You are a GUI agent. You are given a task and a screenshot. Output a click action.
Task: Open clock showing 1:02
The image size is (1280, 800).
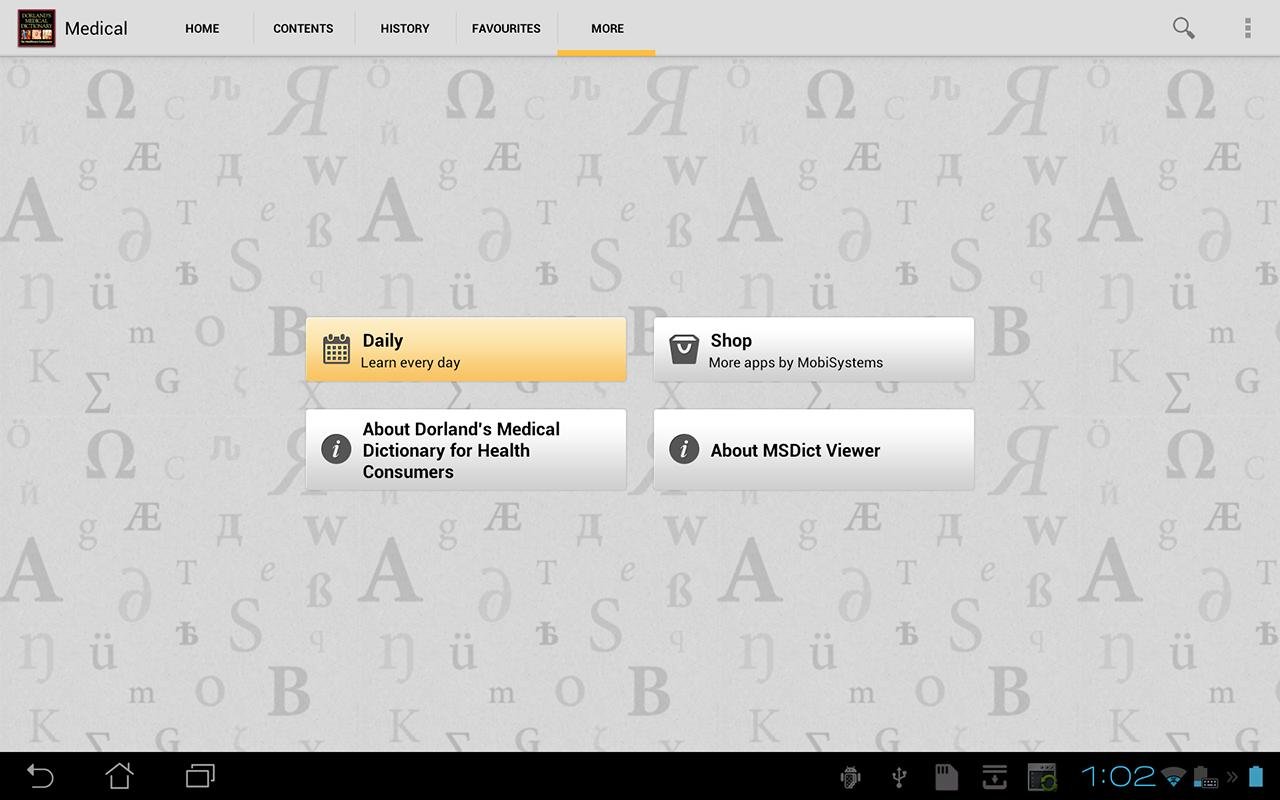pyautogui.click(x=1118, y=777)
